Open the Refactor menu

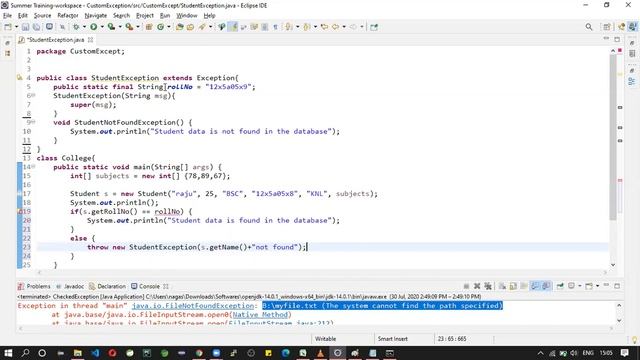click(68, 16)
